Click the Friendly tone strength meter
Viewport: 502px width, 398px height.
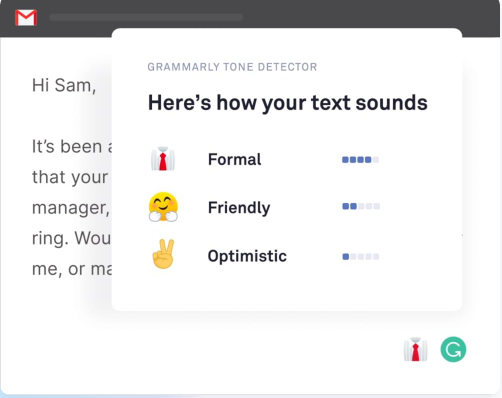[361, 206]
